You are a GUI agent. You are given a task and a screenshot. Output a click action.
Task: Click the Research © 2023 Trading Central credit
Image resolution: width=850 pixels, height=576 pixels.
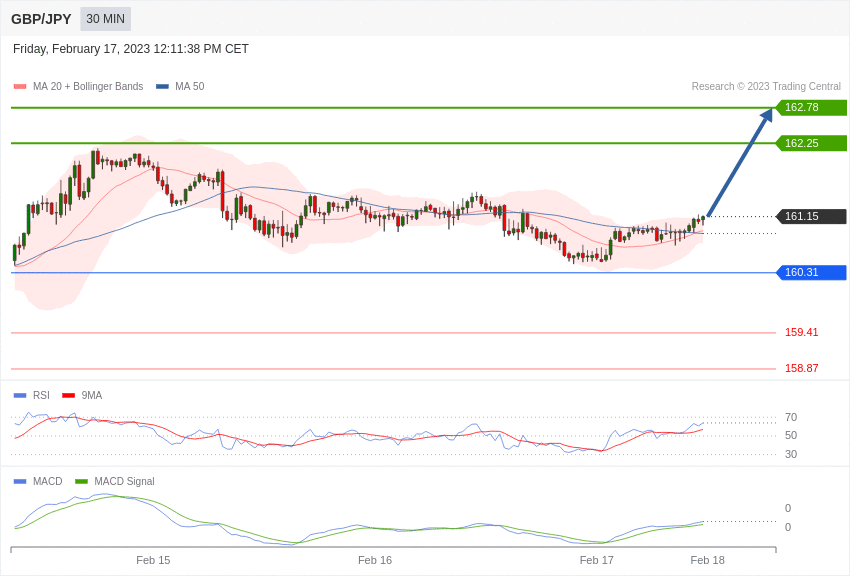pos(766,86)
